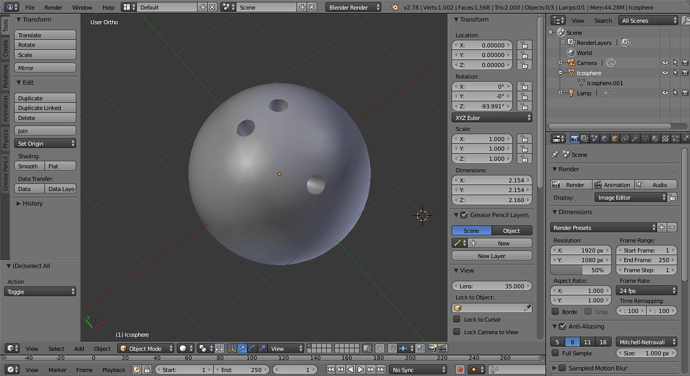Image resolution: width=690 pixels, height=376 pixels.
Task: Click the outliner horizontal scrollbar
Action: [x=609, y=126]
